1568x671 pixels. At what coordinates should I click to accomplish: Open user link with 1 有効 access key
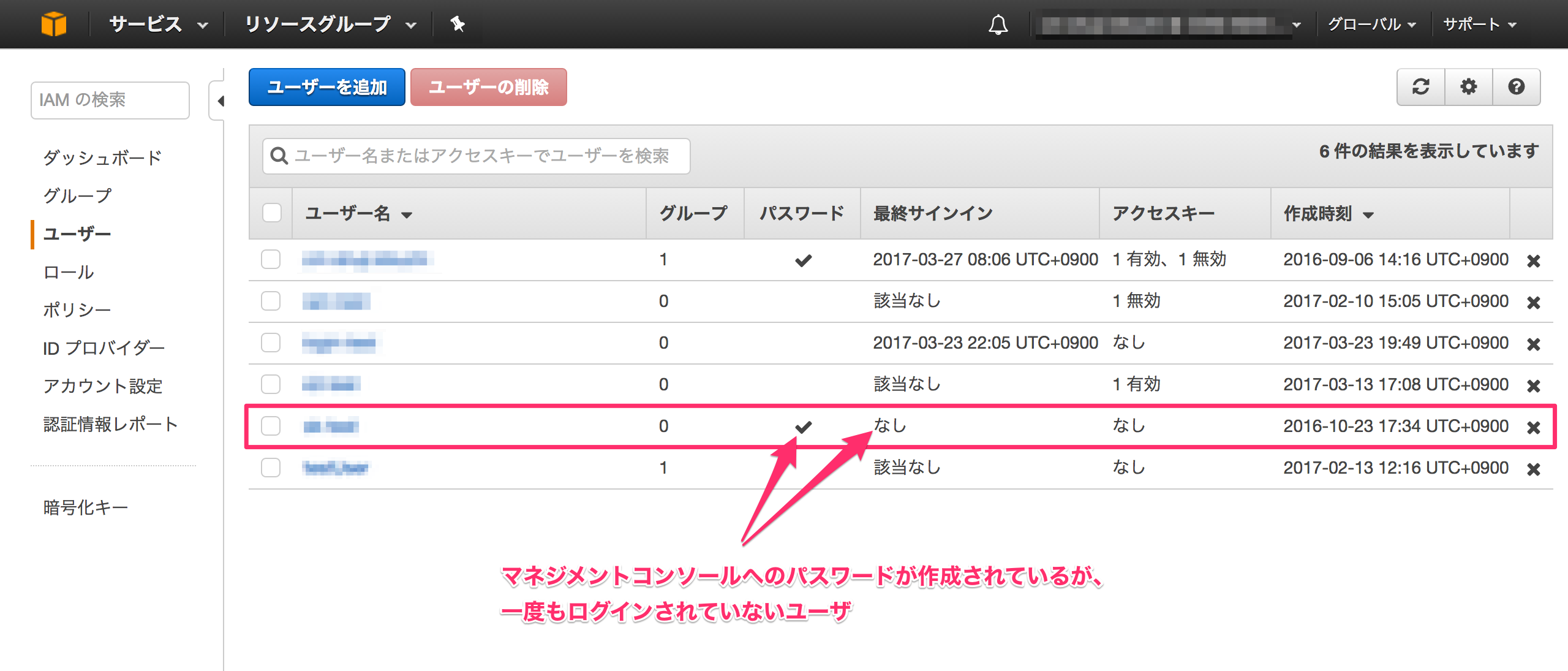pos(331,385)
